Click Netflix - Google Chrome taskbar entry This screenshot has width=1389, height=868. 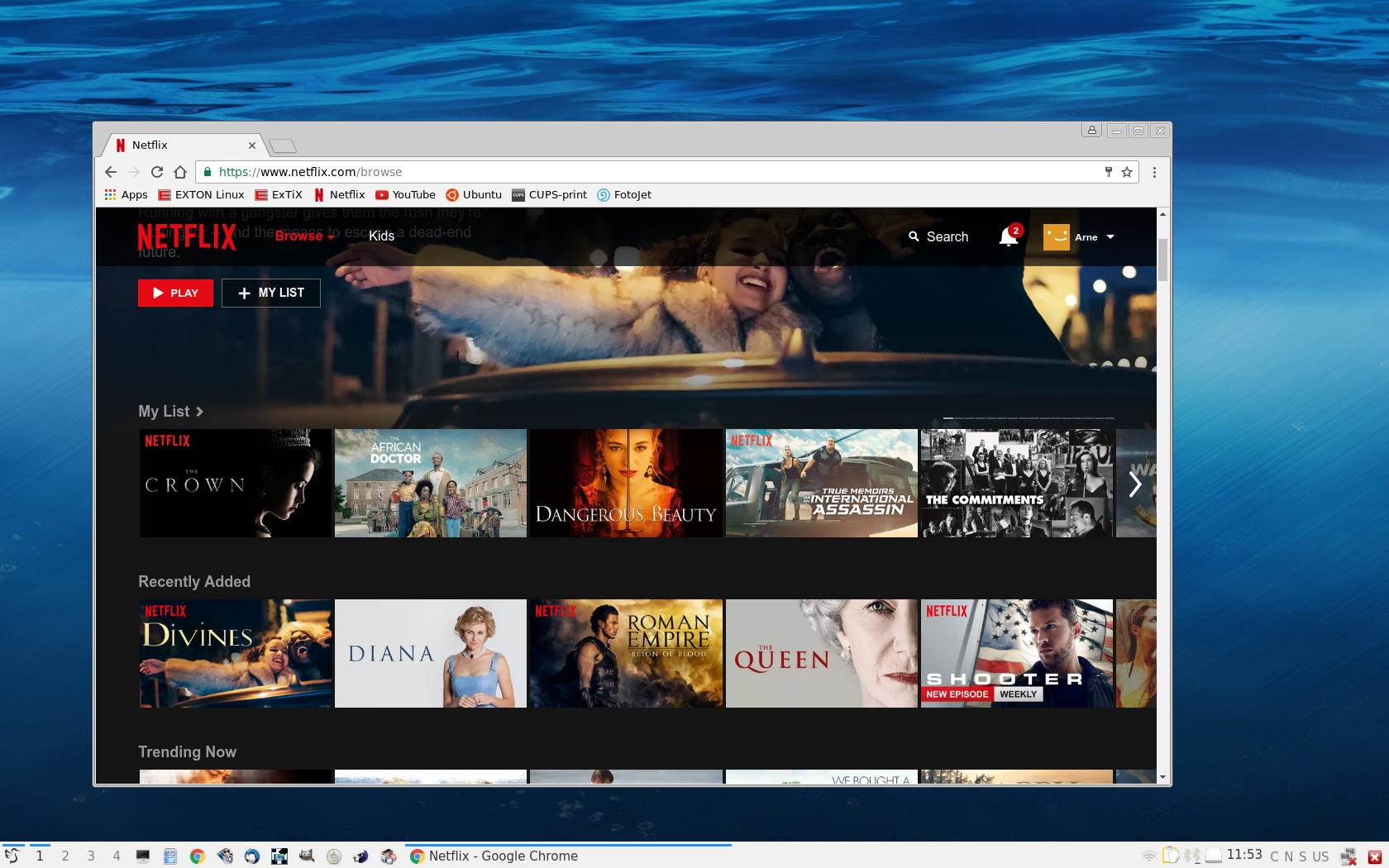point(568,856)
